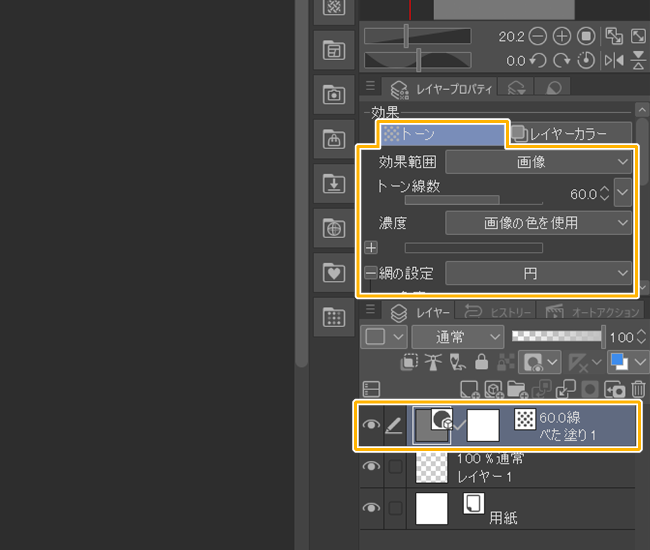
Task: Open 網の設定 dropdown showing 円
Action: point(538,273)
